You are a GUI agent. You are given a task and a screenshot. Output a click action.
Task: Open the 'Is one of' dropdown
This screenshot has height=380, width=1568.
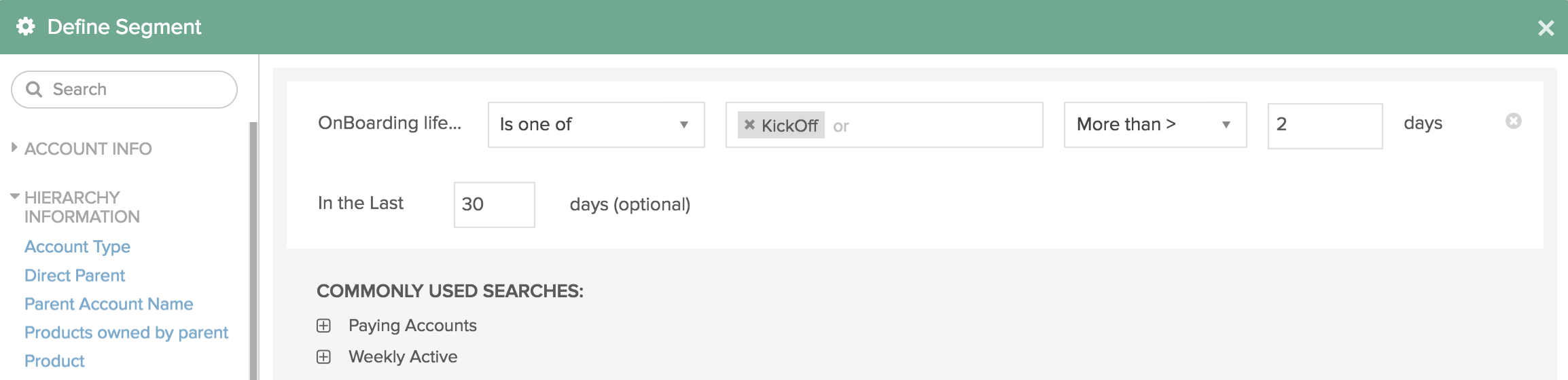click(596, 125)
